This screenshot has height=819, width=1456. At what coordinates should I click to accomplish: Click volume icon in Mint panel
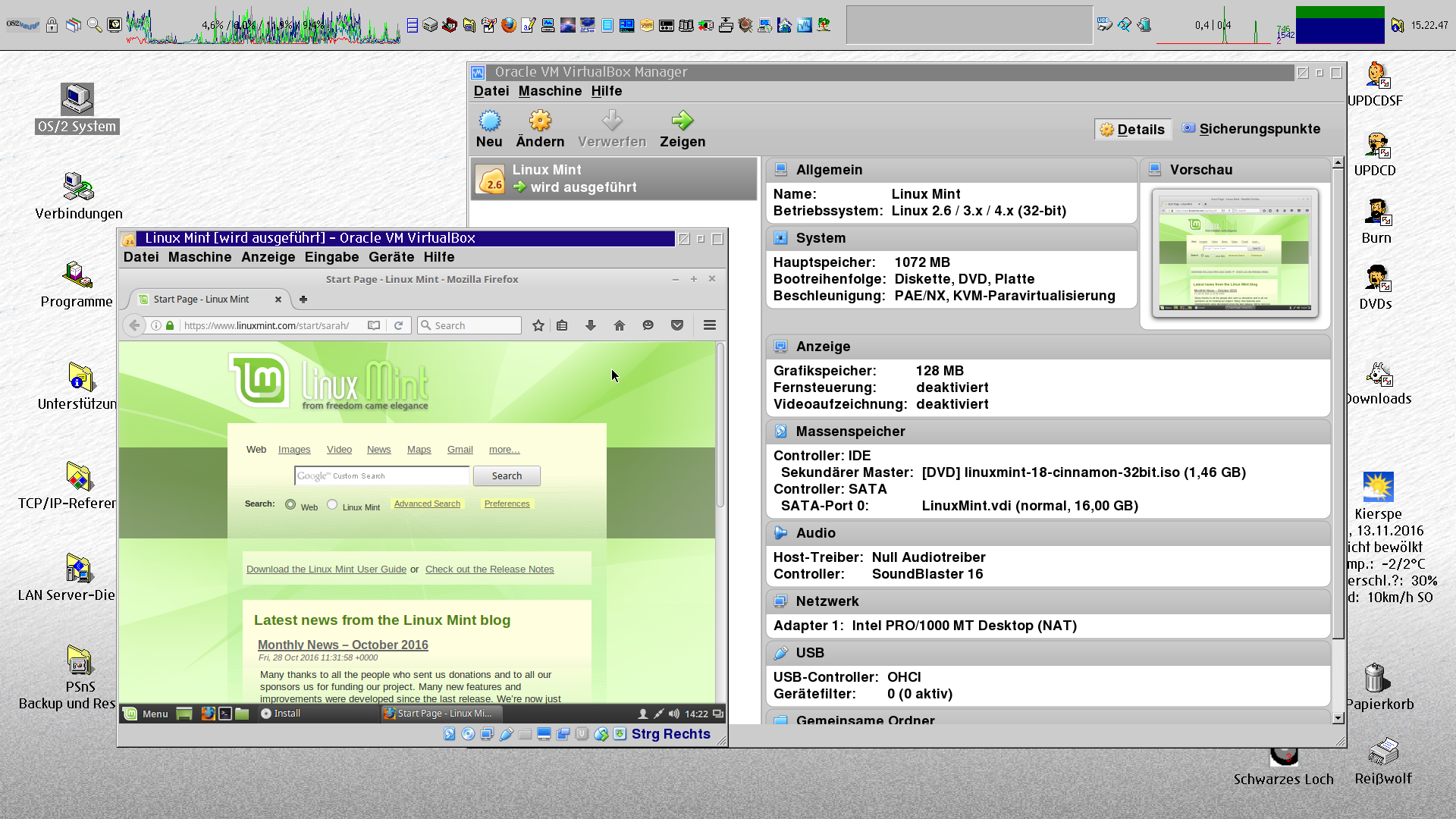(x=674, y=714)
